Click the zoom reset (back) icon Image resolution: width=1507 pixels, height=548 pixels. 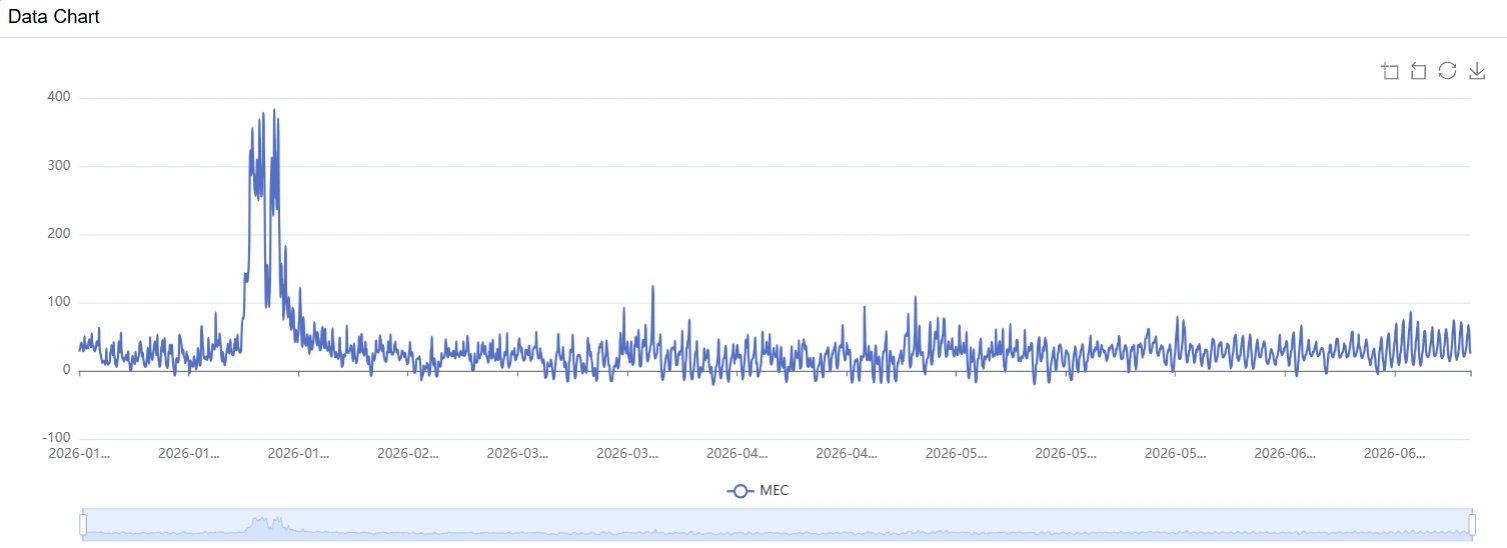(x=1418, y=71)
